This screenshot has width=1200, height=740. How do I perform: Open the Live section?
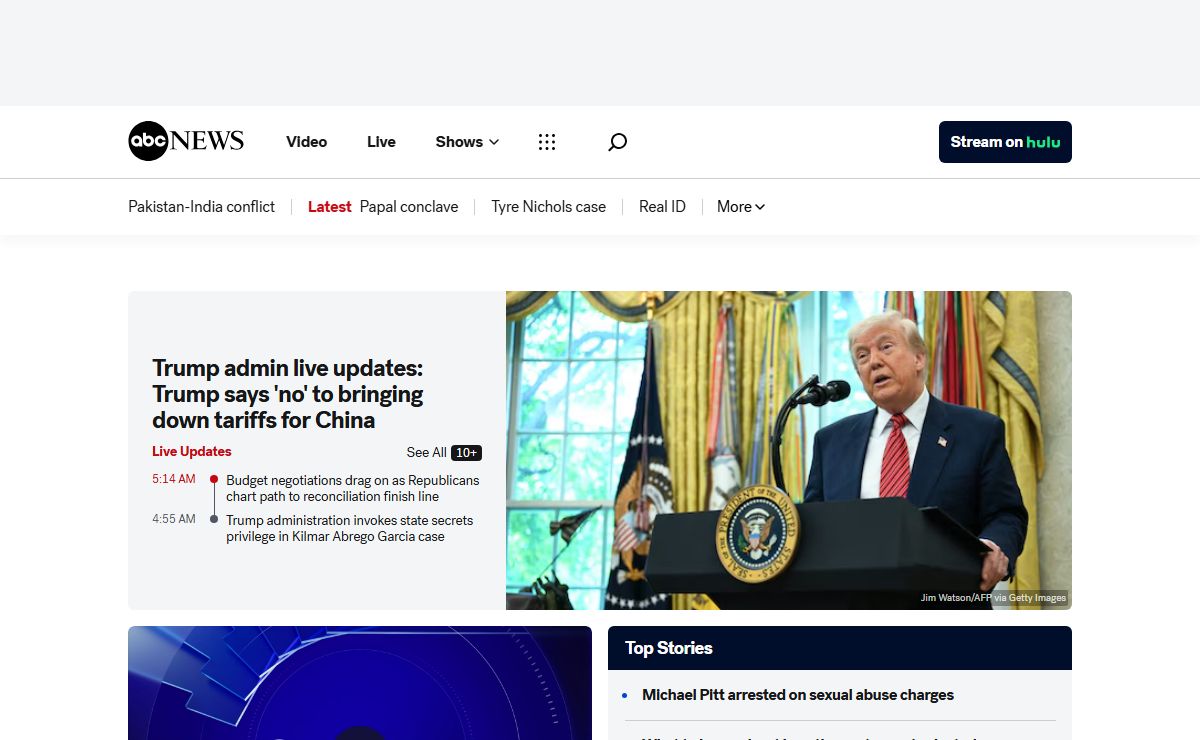(381, 142)
